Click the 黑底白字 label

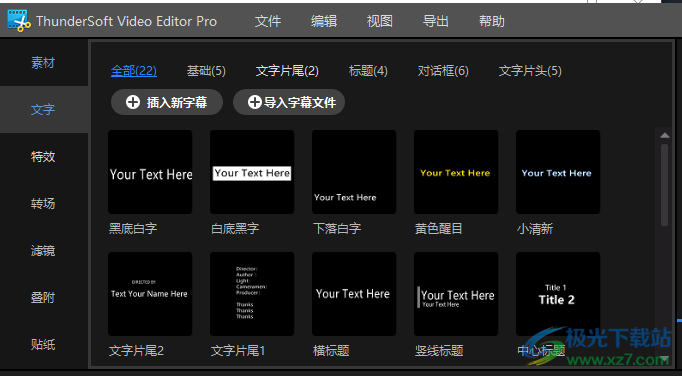point(133,228)
